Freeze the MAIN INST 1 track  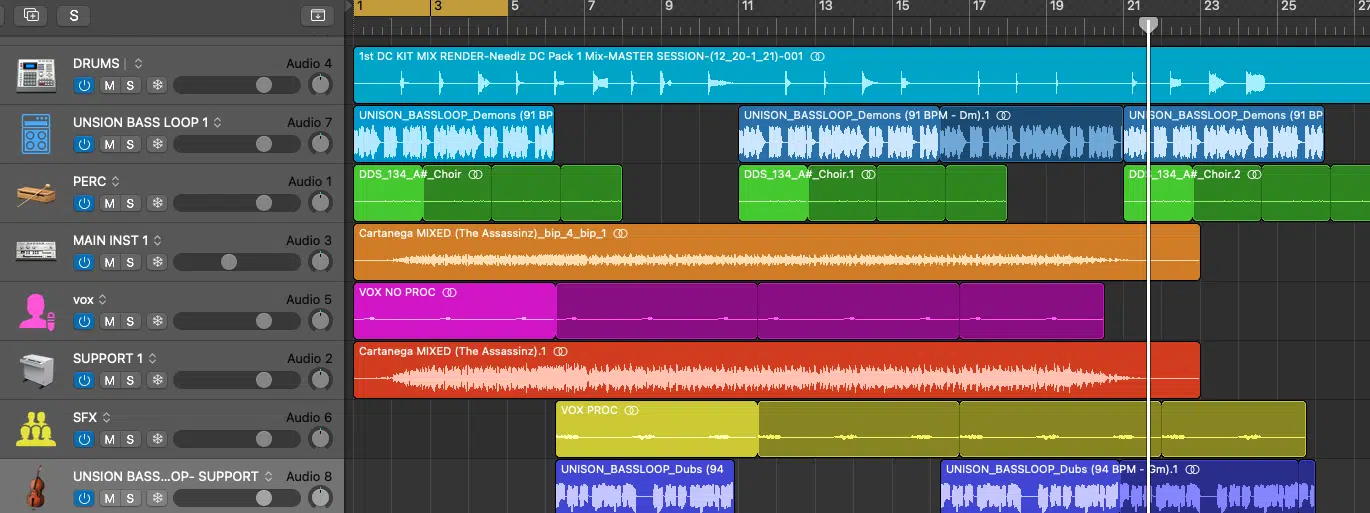(157, 262)
